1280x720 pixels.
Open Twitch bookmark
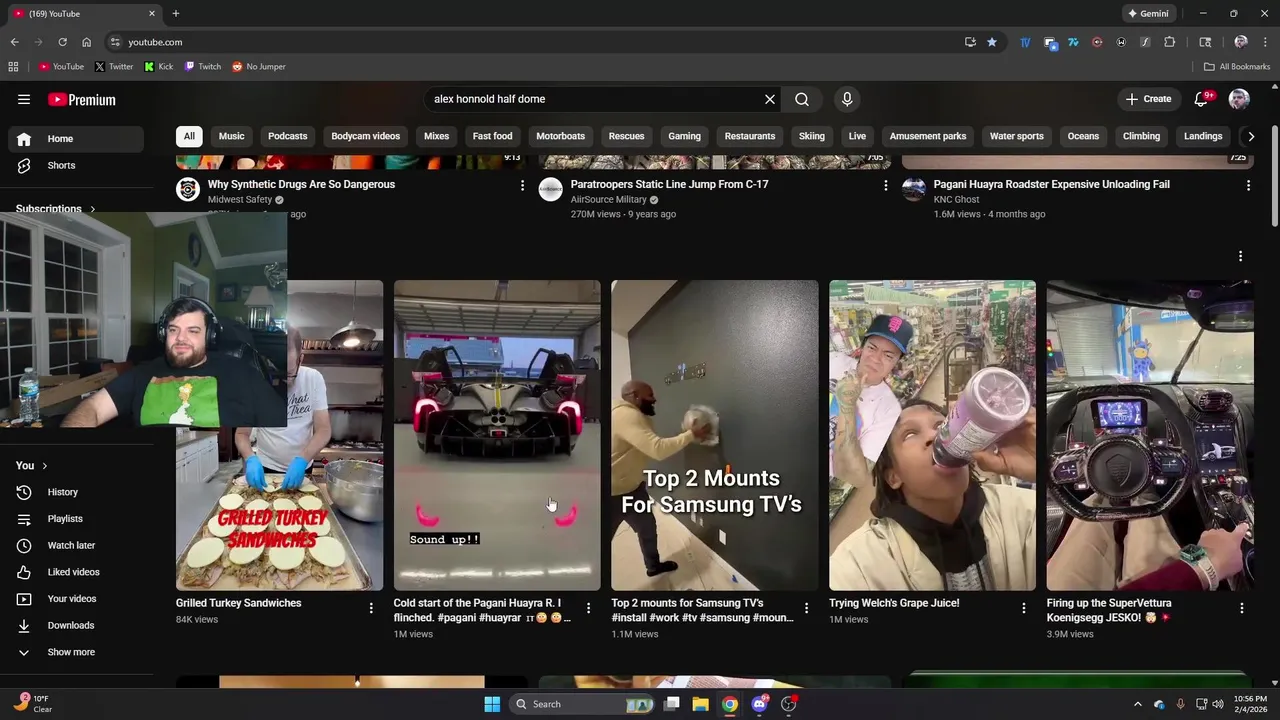(x=203, y=67)
